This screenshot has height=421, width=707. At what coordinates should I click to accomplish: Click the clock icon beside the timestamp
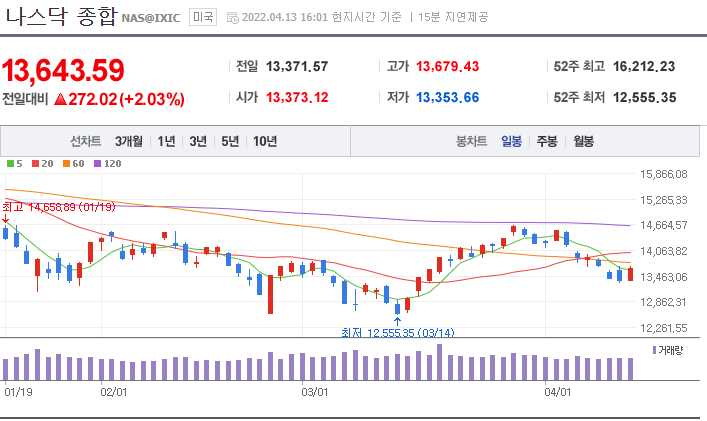point(233,18)
